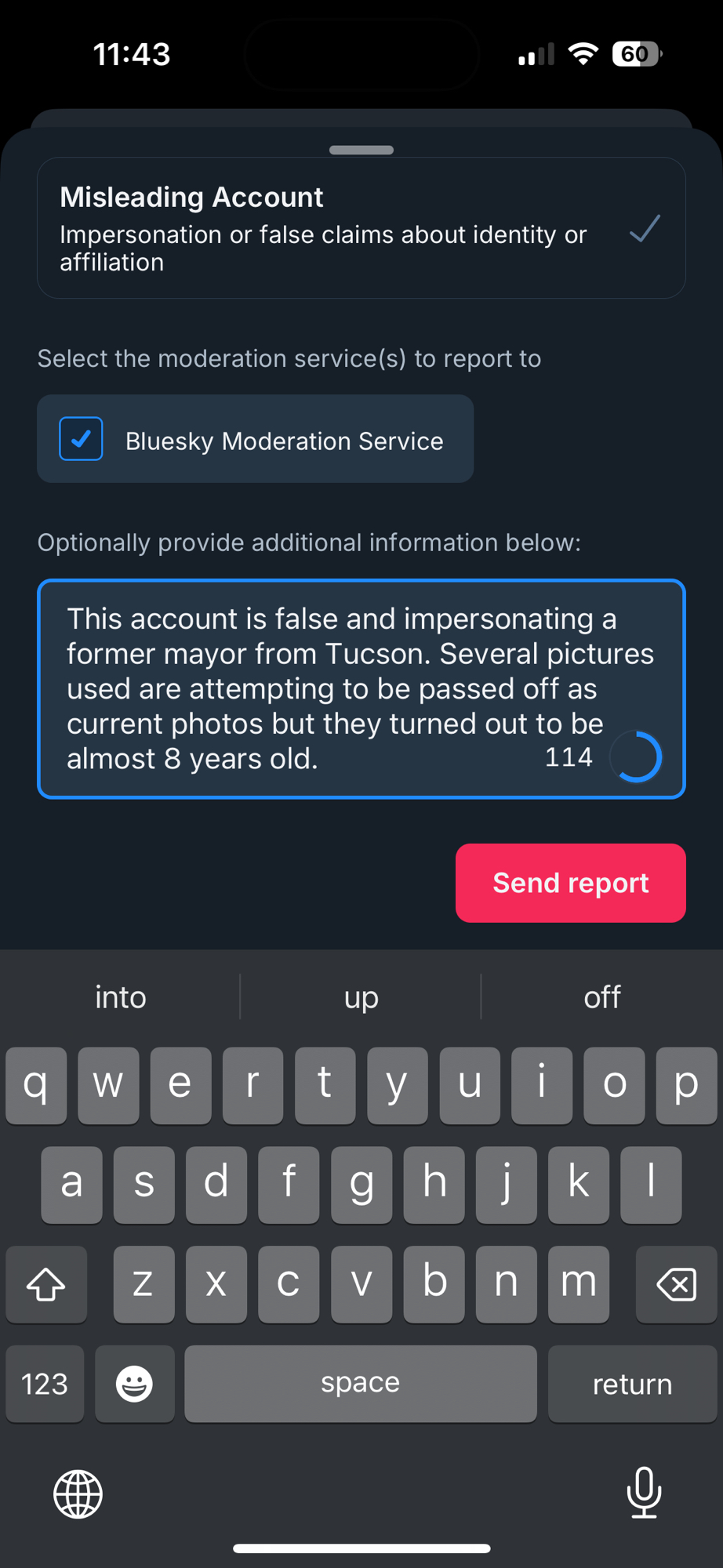Select the Misleading Account reason card

361,228
